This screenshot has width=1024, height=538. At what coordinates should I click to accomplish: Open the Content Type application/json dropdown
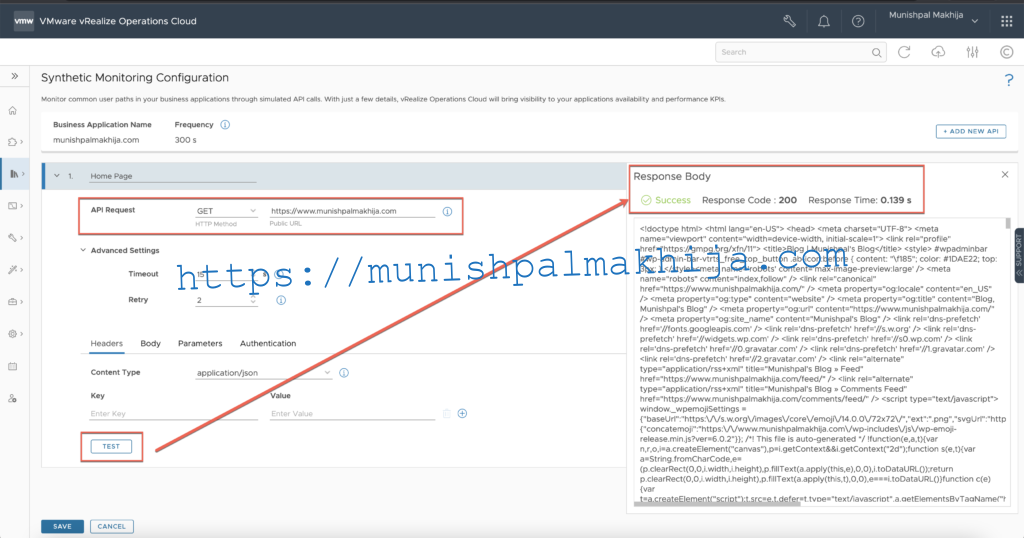coord(264,373)
